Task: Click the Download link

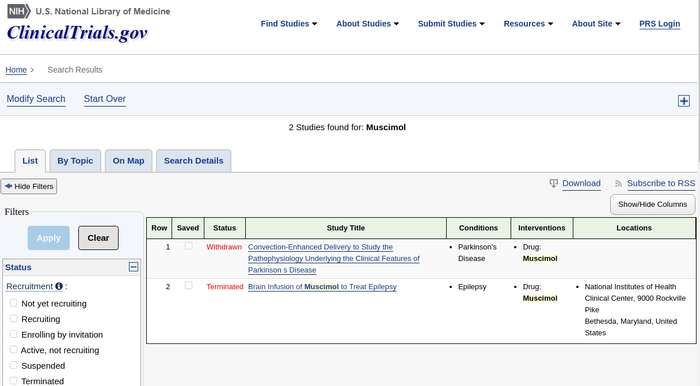Action: tap(581, 183)
